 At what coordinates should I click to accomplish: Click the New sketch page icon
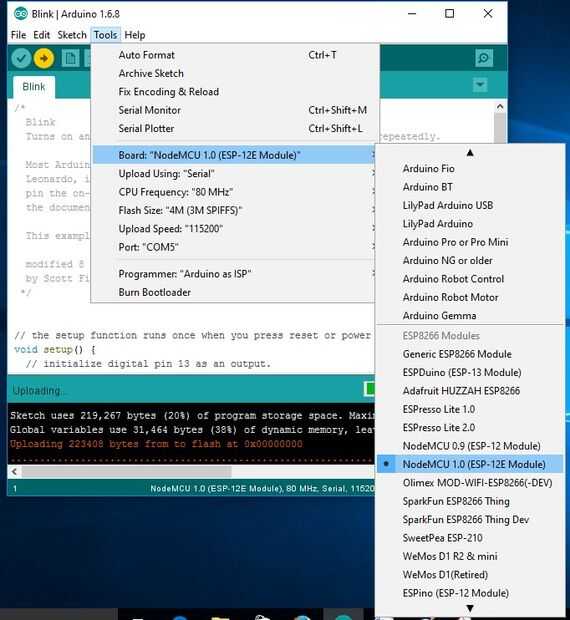click(70, 59)
